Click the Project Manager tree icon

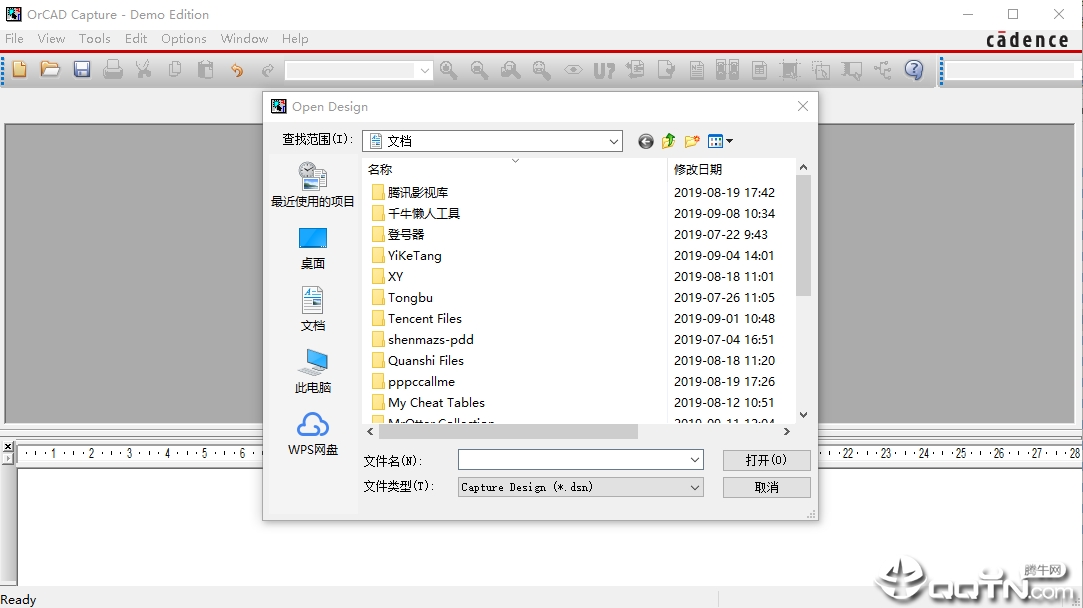pyautogui.click(x=883, y=70)
